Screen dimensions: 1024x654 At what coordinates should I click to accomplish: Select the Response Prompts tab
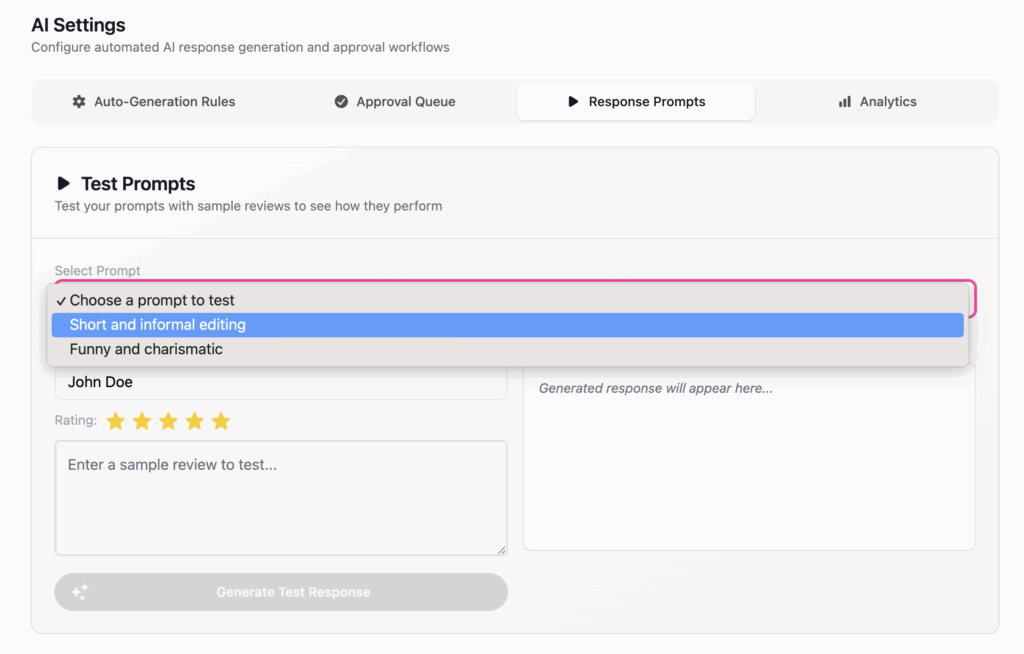pos(635,101)
